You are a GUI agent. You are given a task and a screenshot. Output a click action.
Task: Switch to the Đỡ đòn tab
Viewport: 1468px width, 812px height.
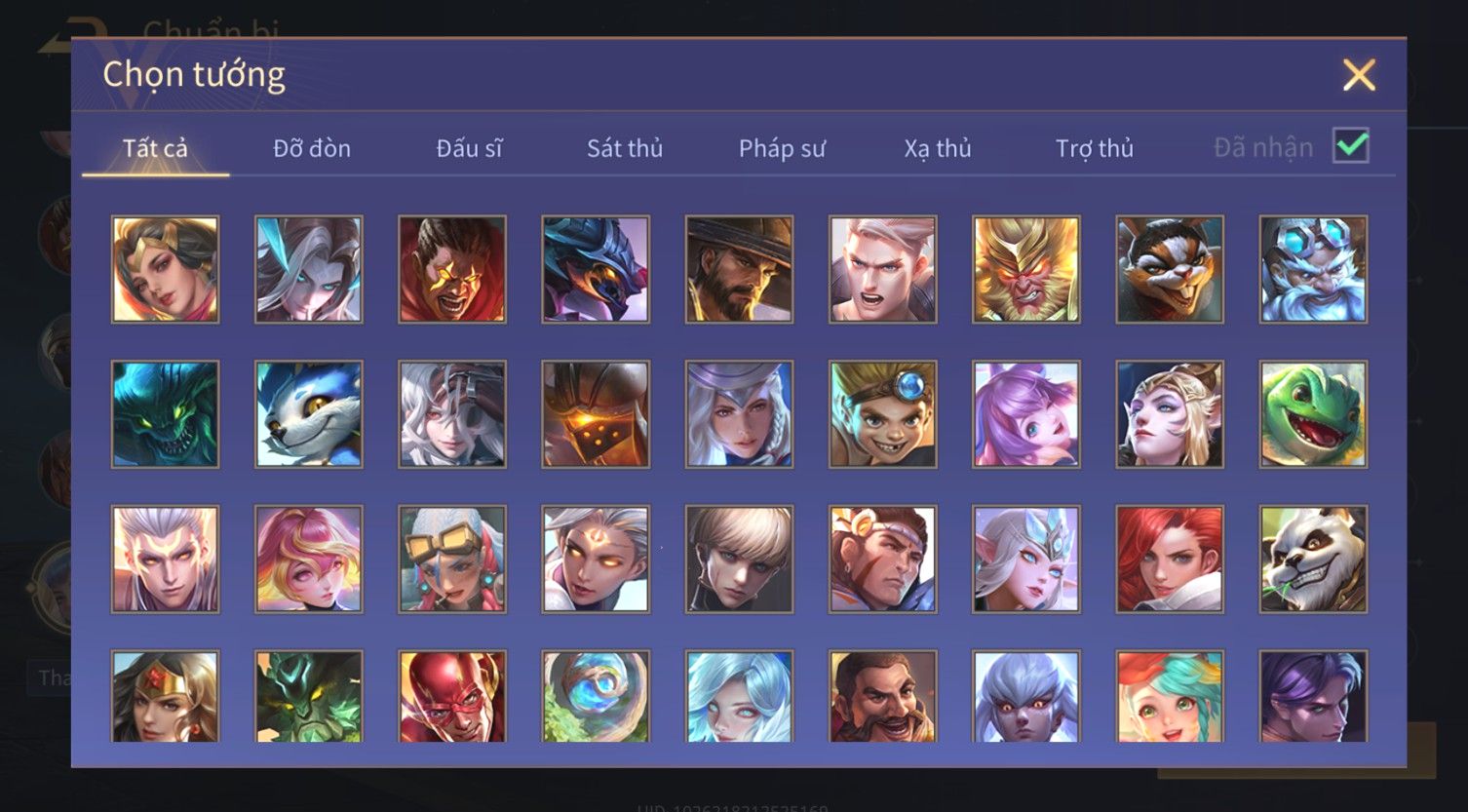312,148
